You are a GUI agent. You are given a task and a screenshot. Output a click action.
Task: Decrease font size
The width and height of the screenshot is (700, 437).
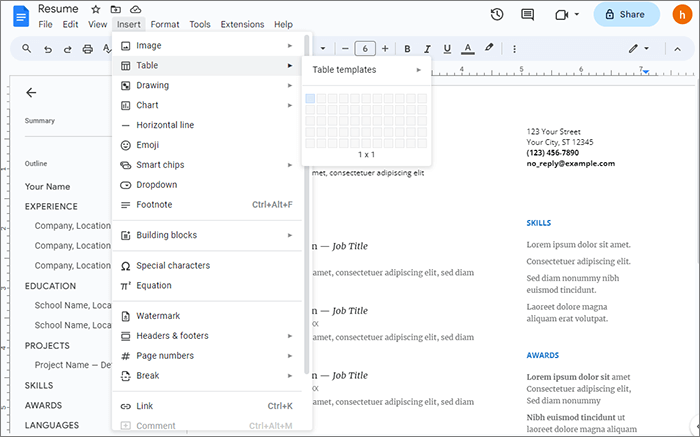(x=345, y=49)
